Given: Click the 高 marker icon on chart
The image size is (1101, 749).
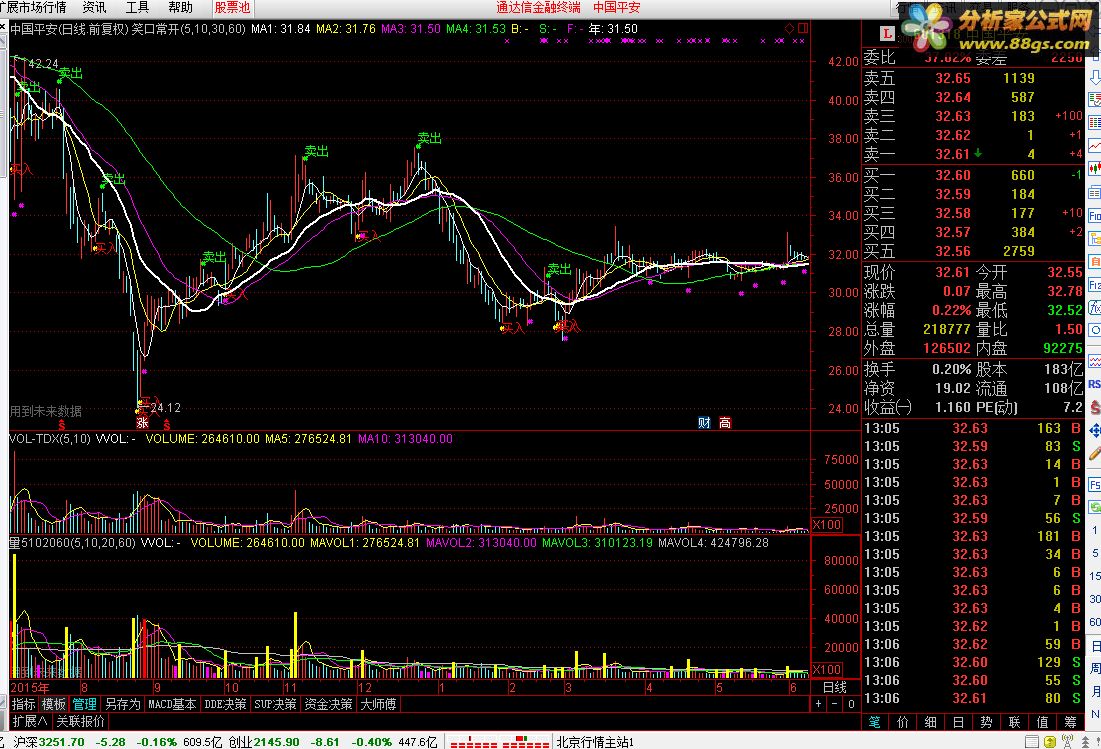Looking at the screenshot, I should pos(725,423).
